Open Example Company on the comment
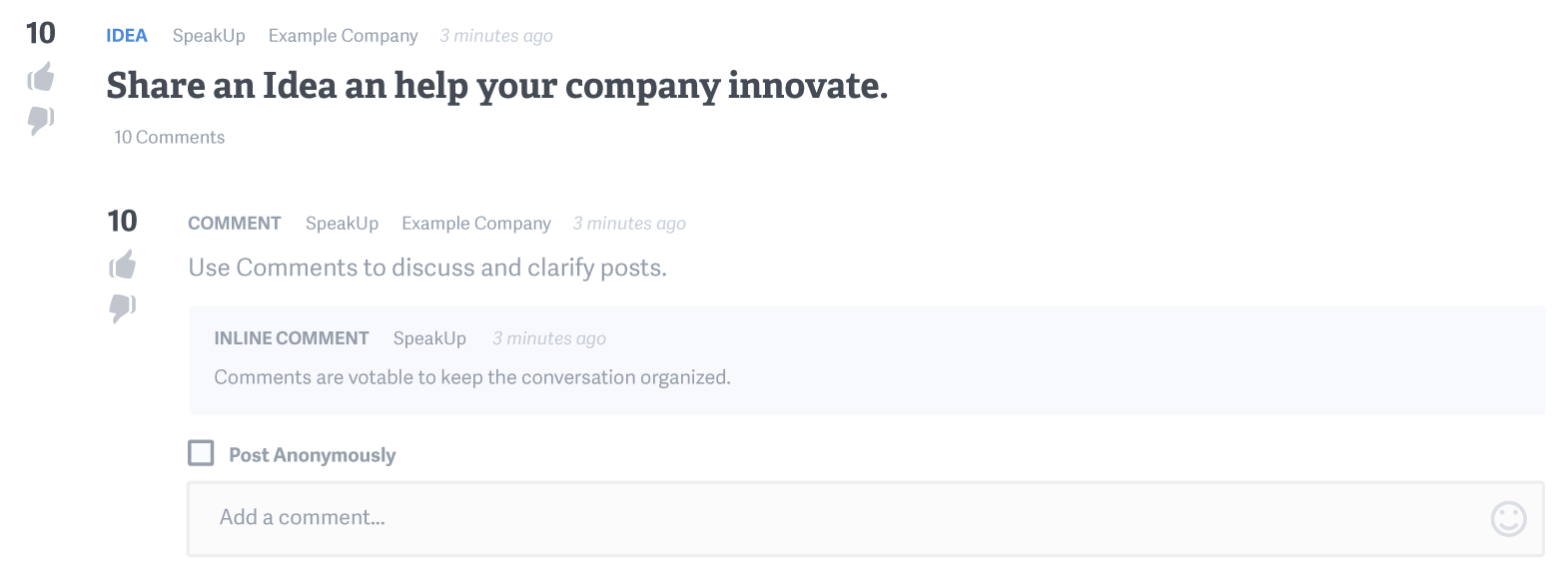1568x583 pixels. (476, 224)
